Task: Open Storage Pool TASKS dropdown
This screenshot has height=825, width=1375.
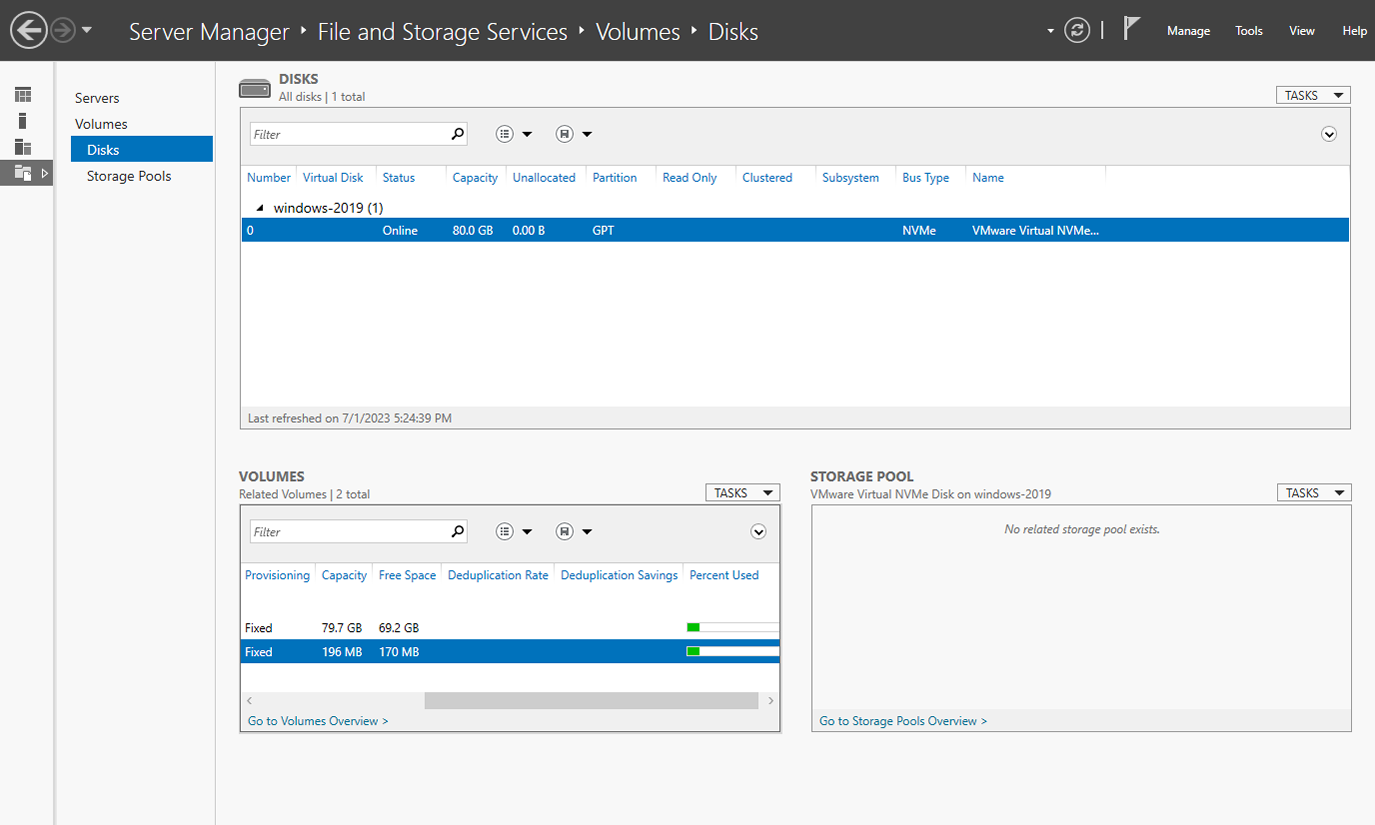Action: coord(1313,493)
